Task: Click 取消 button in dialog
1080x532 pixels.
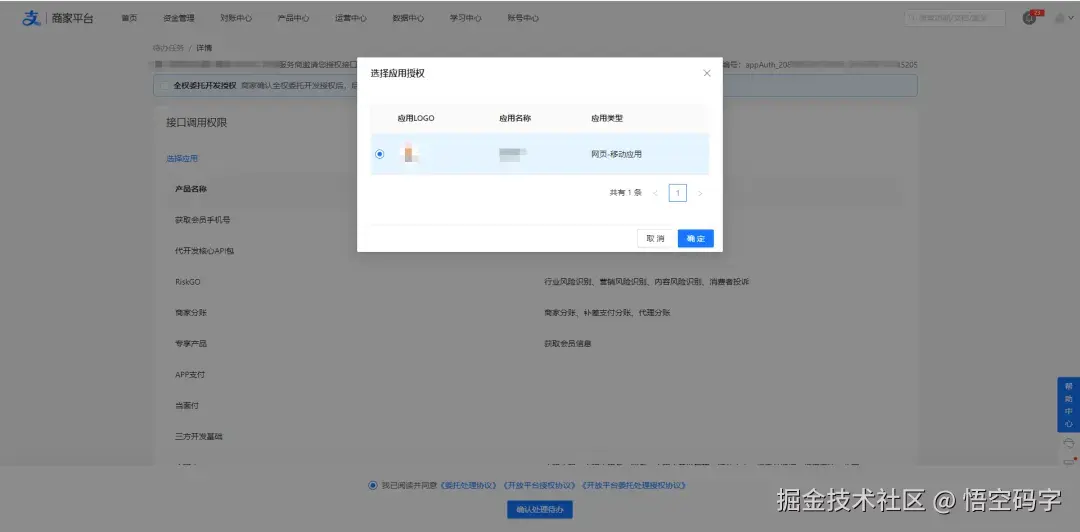Action: point(655,238)
